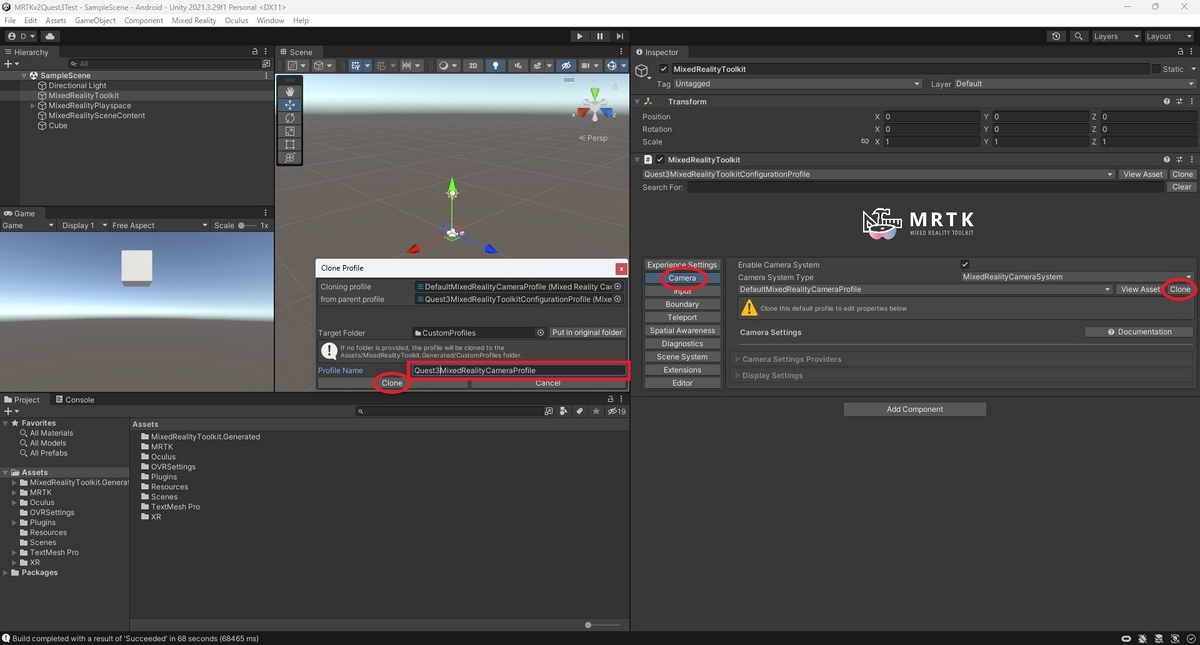Toggle MixedRealityToolkit component enabled checkbox

660,159
